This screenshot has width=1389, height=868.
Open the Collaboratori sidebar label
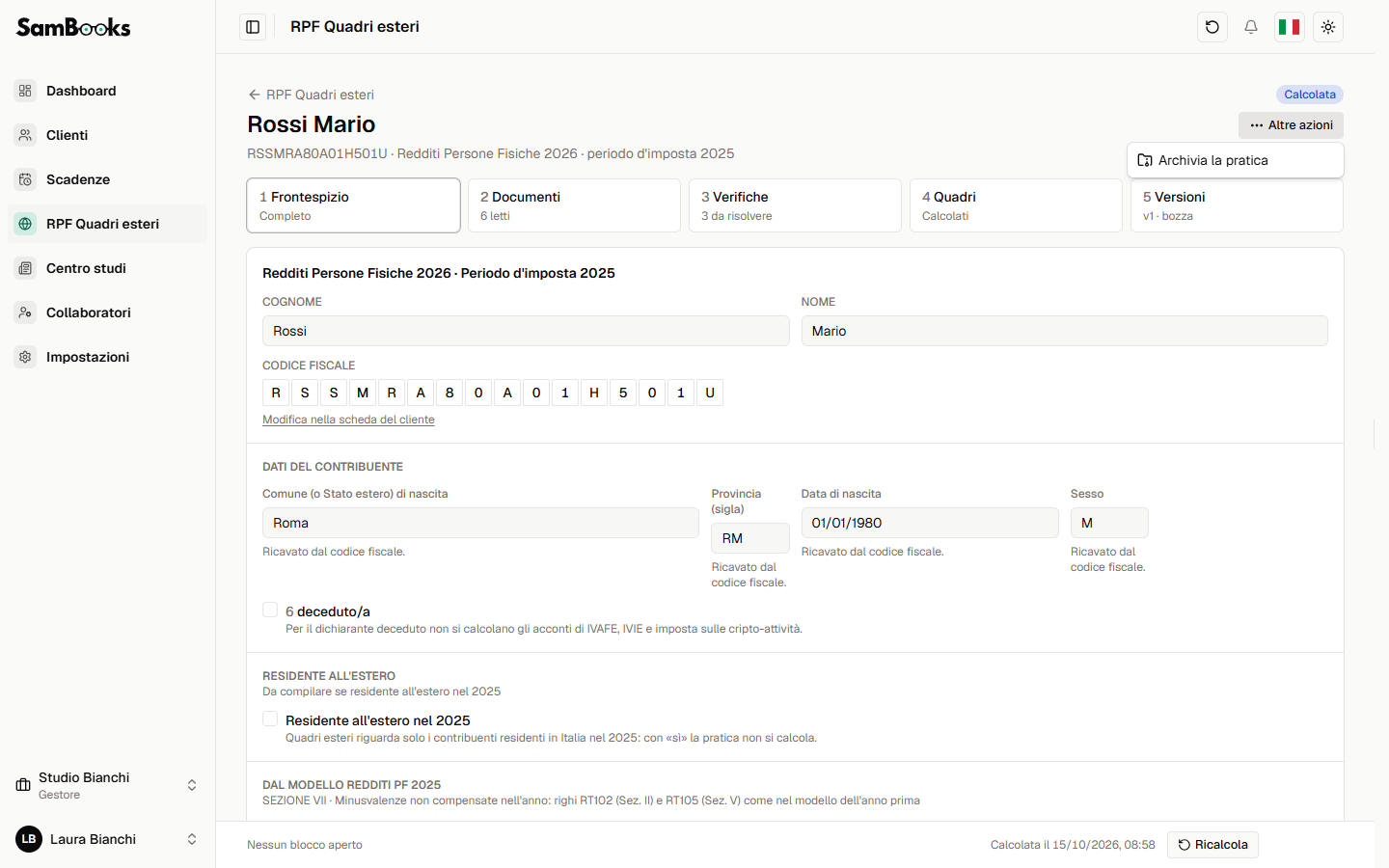click(89, 312)
